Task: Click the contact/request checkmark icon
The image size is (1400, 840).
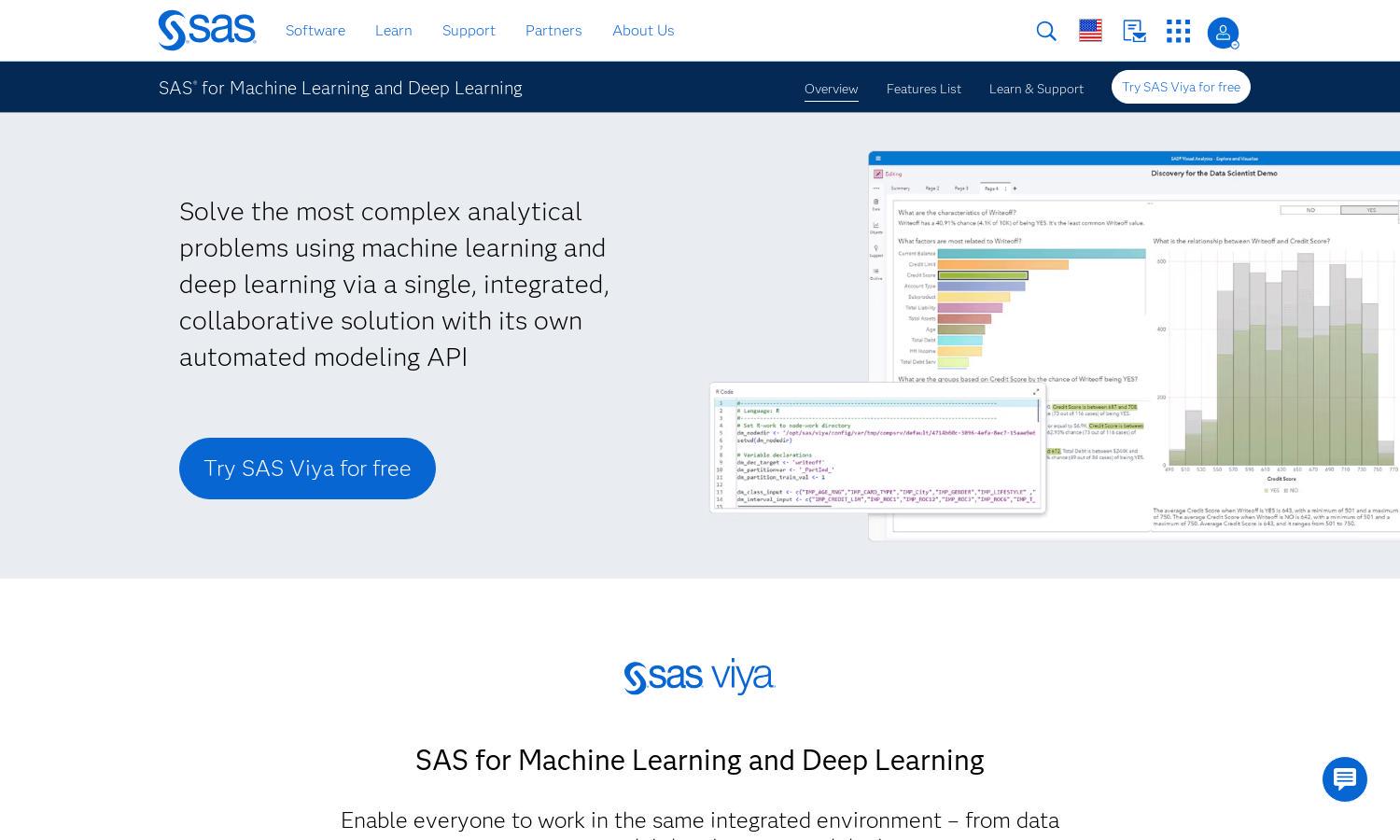Action: click(x=1134, y=31)
